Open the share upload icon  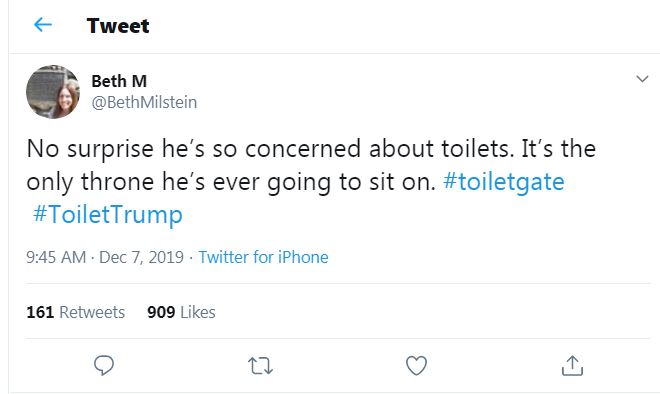click(572, 365)
